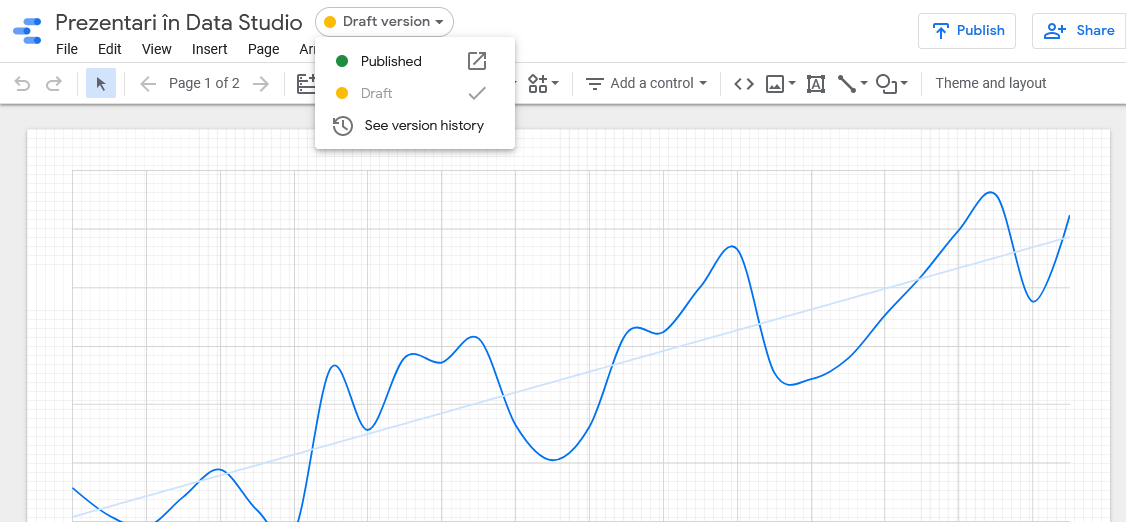Choose See version history
The height and width of the screenshot is (522, 1126).
point(414,126)
